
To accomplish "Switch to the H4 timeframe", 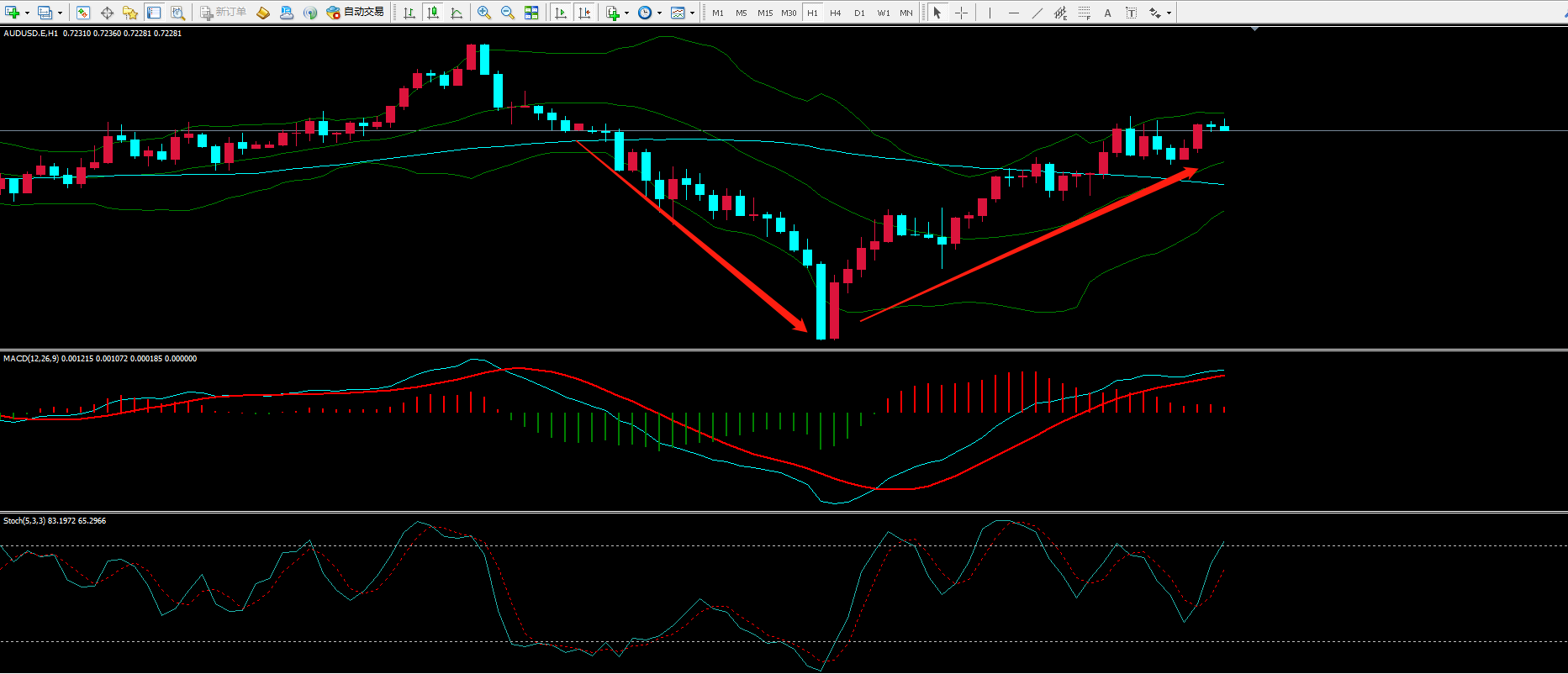I will (835, 13).
